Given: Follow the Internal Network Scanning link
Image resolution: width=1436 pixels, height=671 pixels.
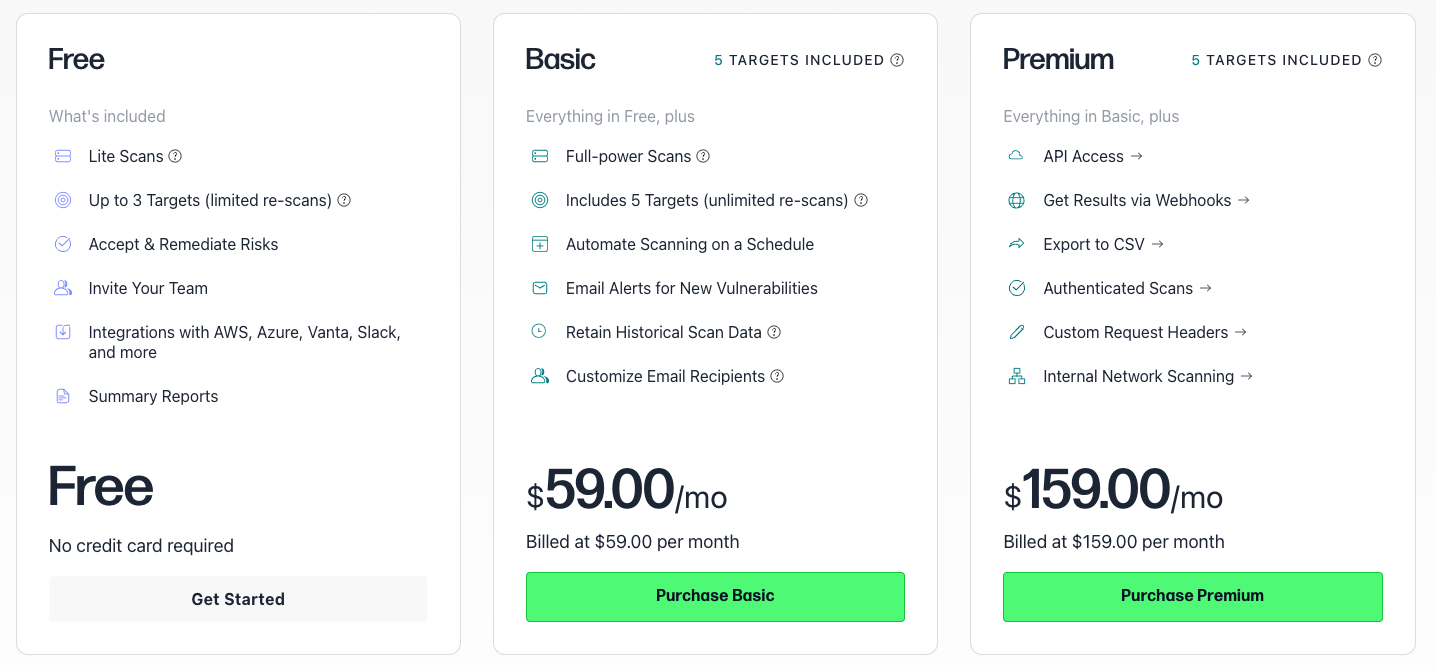Looking at the screenshot, I should (x=1148, y=376).
